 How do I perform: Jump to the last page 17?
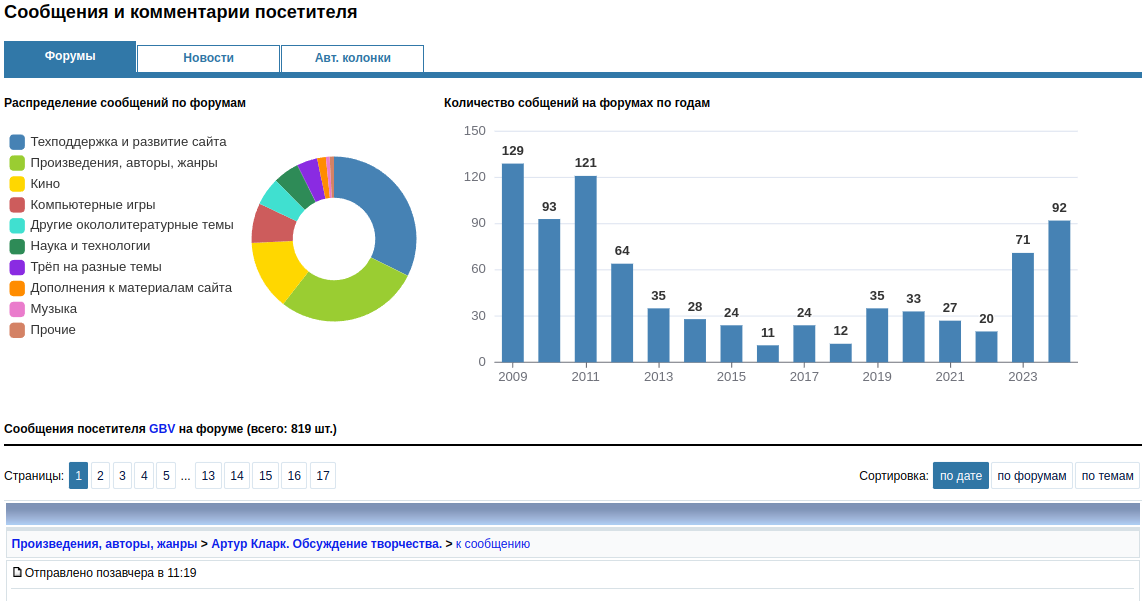click(x=322, y=476)
